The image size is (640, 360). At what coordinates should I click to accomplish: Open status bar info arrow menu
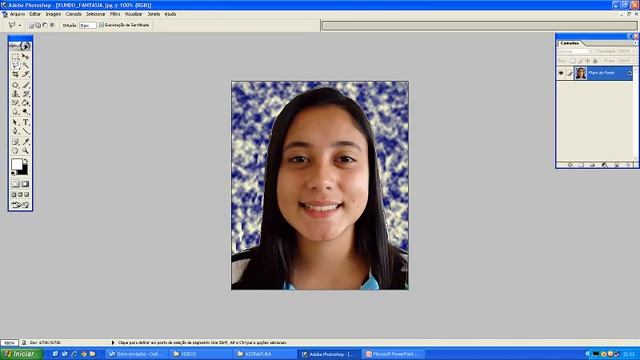tap(113, 343)
